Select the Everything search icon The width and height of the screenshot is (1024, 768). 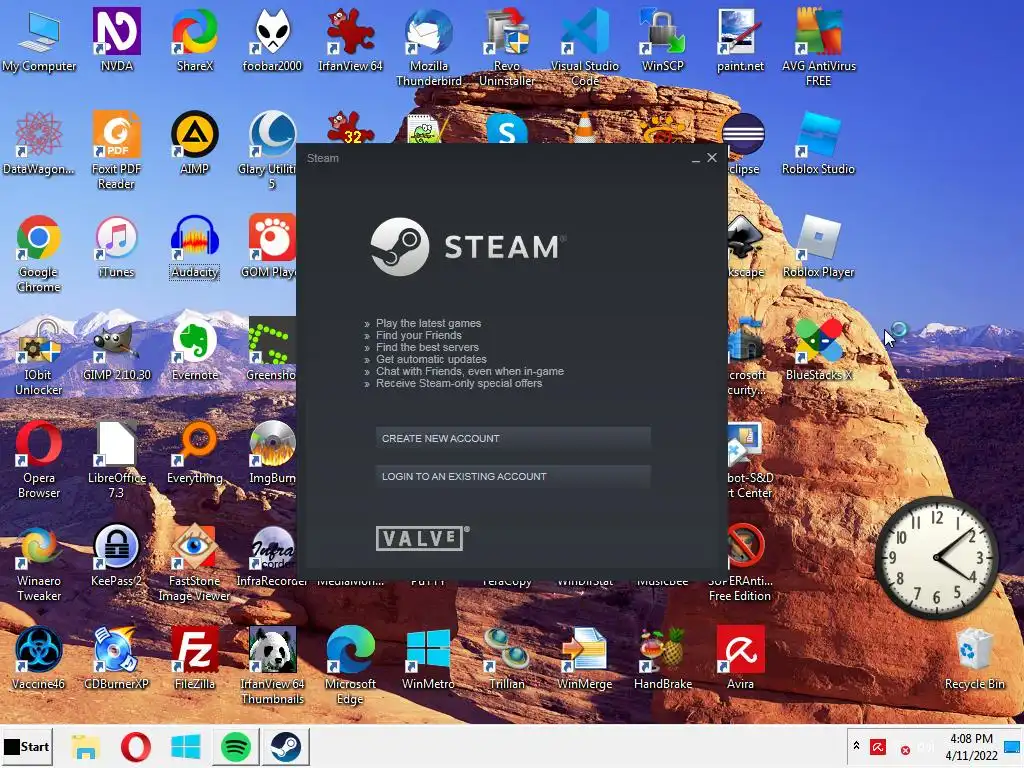point(195,454)
